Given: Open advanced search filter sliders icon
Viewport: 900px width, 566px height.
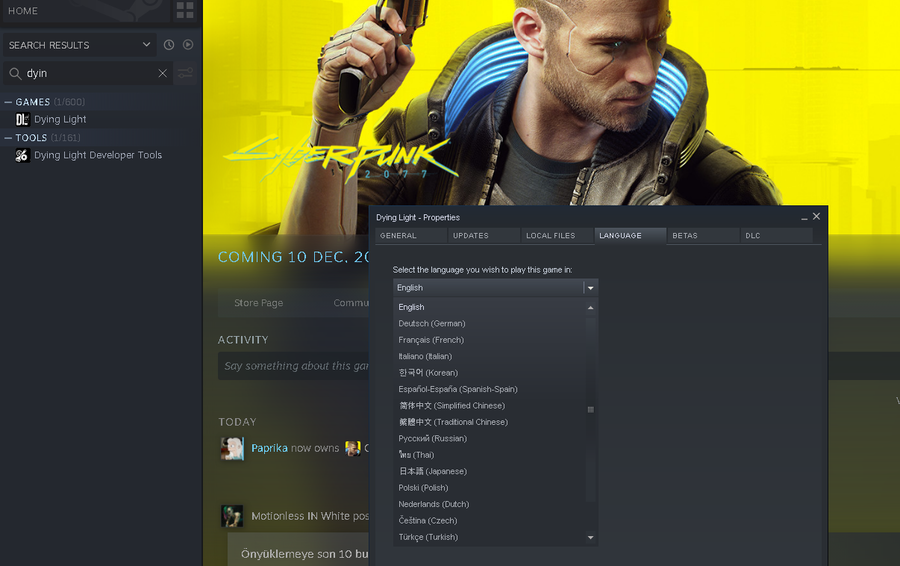Looking at the screenshot, I should click(185, 73).
